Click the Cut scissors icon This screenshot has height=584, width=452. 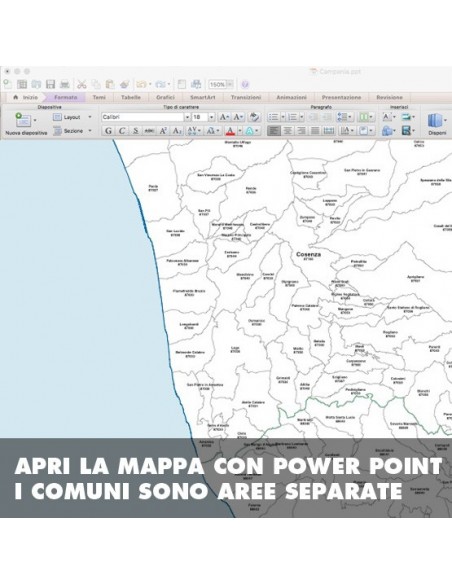pos(82,85)
